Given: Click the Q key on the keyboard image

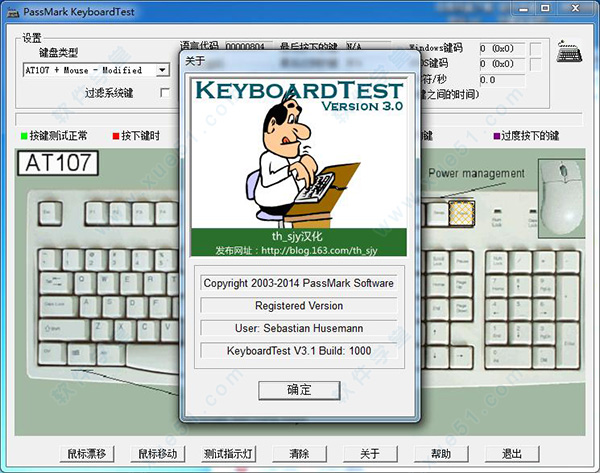Looking at the screenshot, I should 85,283.
